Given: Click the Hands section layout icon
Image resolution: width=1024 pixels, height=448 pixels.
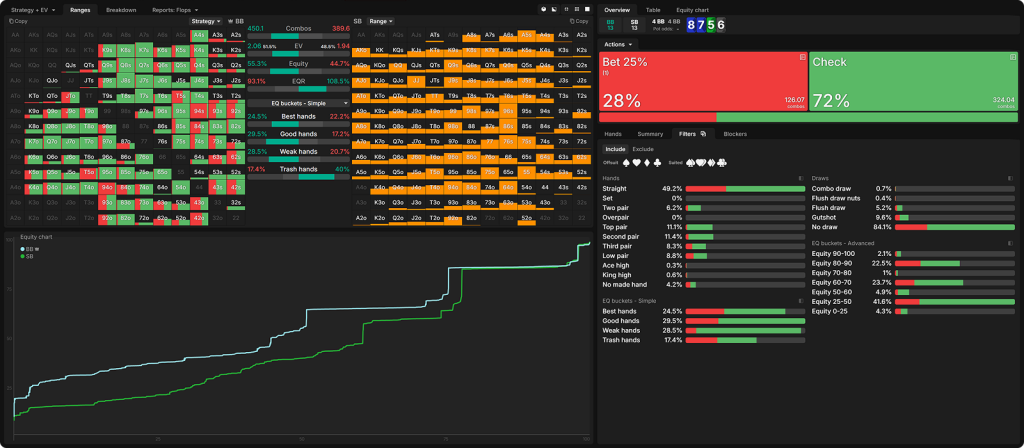Looking at the screenshot, I should pos(802,178).
